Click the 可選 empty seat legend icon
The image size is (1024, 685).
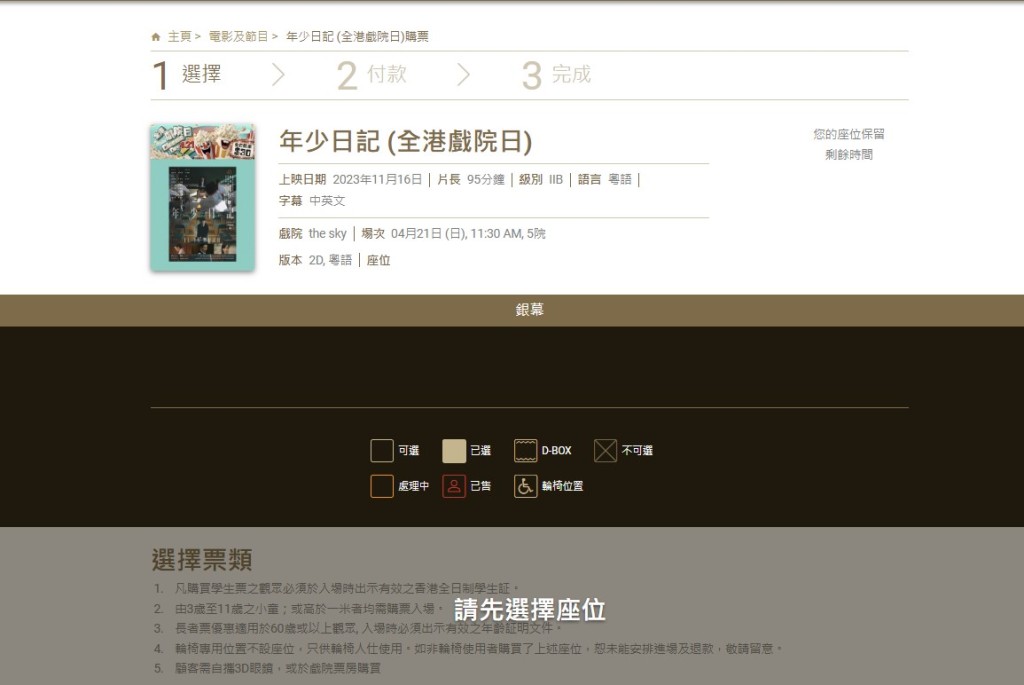pyautogui.click(x=382, y=451)
